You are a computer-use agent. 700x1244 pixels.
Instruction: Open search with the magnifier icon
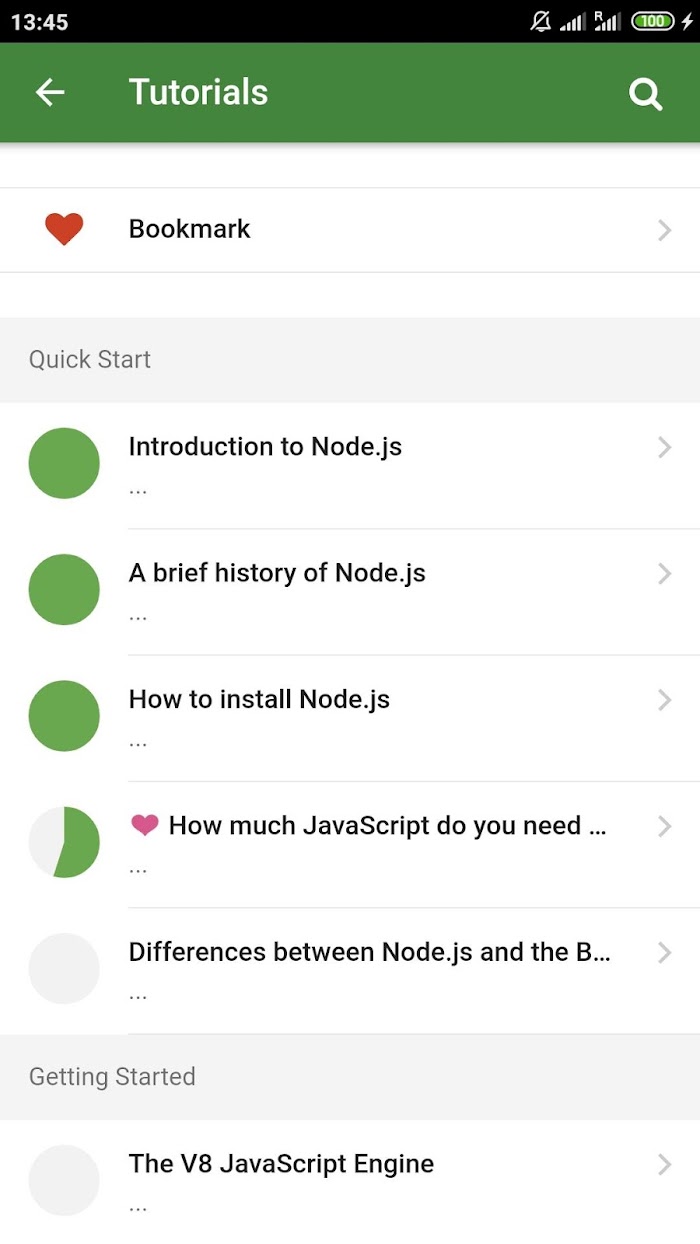click(x=645, y=94)
